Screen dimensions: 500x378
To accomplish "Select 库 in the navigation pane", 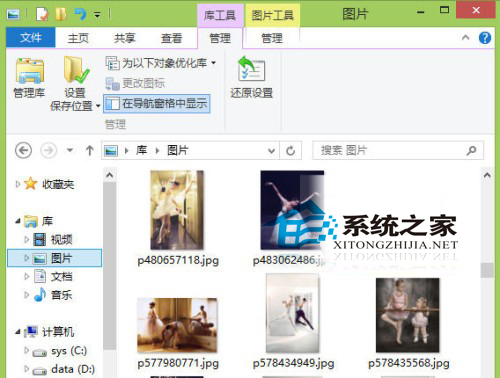I will click(47, 221).
